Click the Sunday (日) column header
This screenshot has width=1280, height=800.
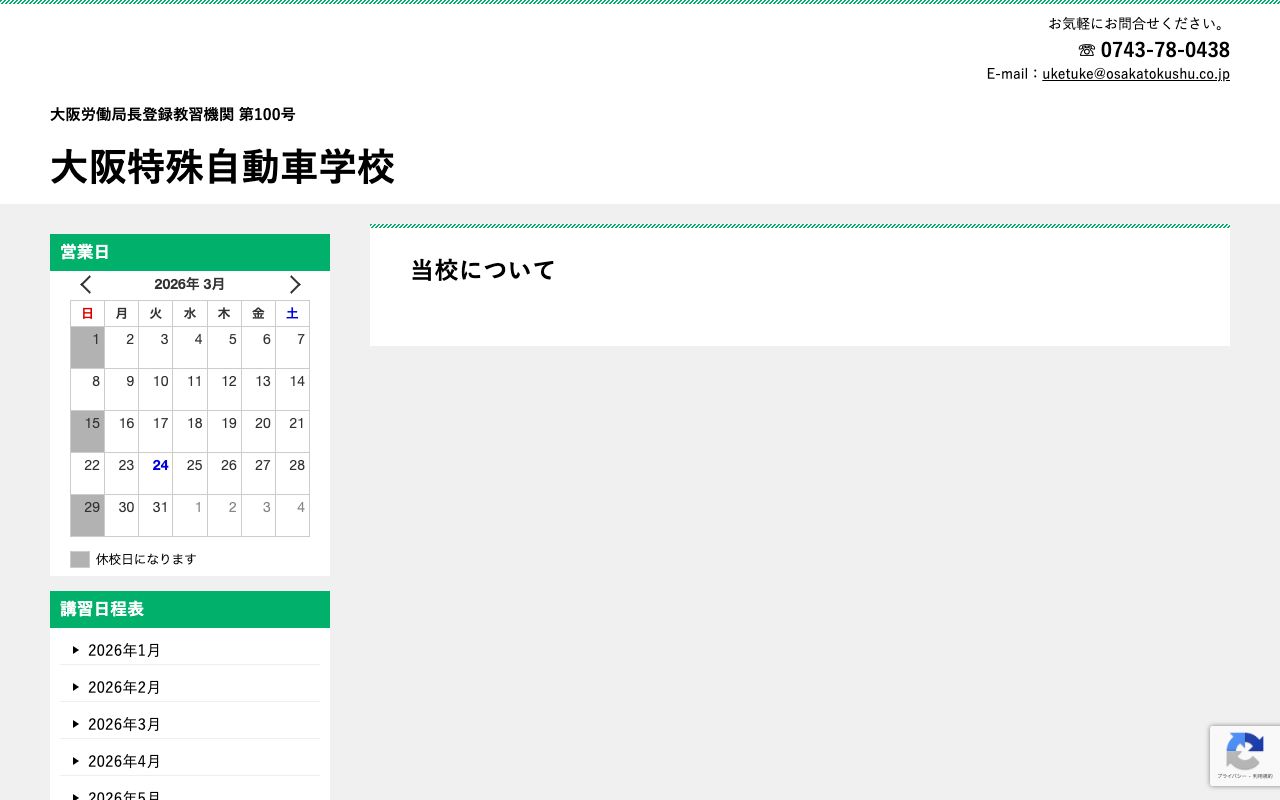[87, 313]
